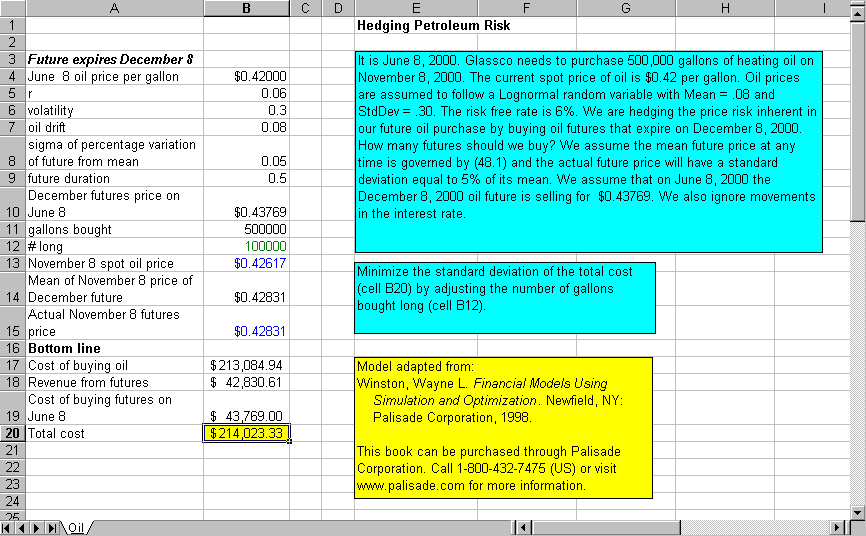The width and height of the screenshot is (866, 536).
Task: Select column E header
Action: click(416, 8)
